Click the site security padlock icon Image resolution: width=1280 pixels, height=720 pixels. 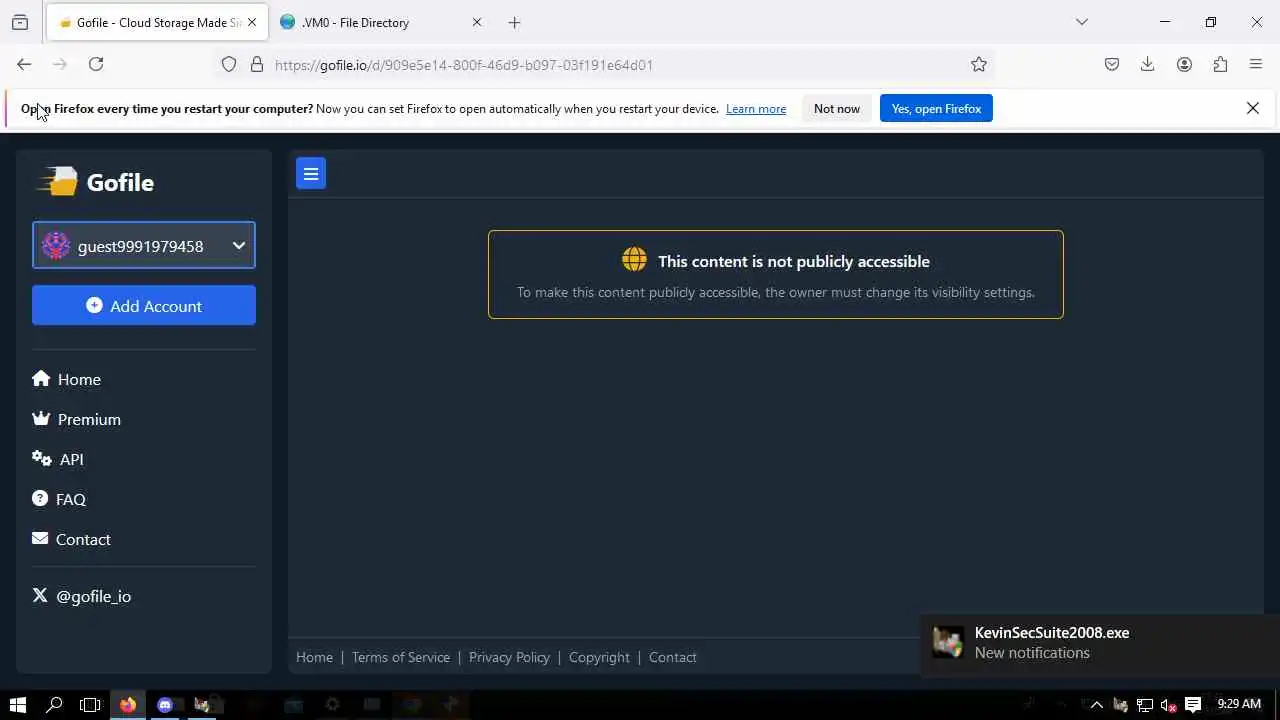pos(257,64)
